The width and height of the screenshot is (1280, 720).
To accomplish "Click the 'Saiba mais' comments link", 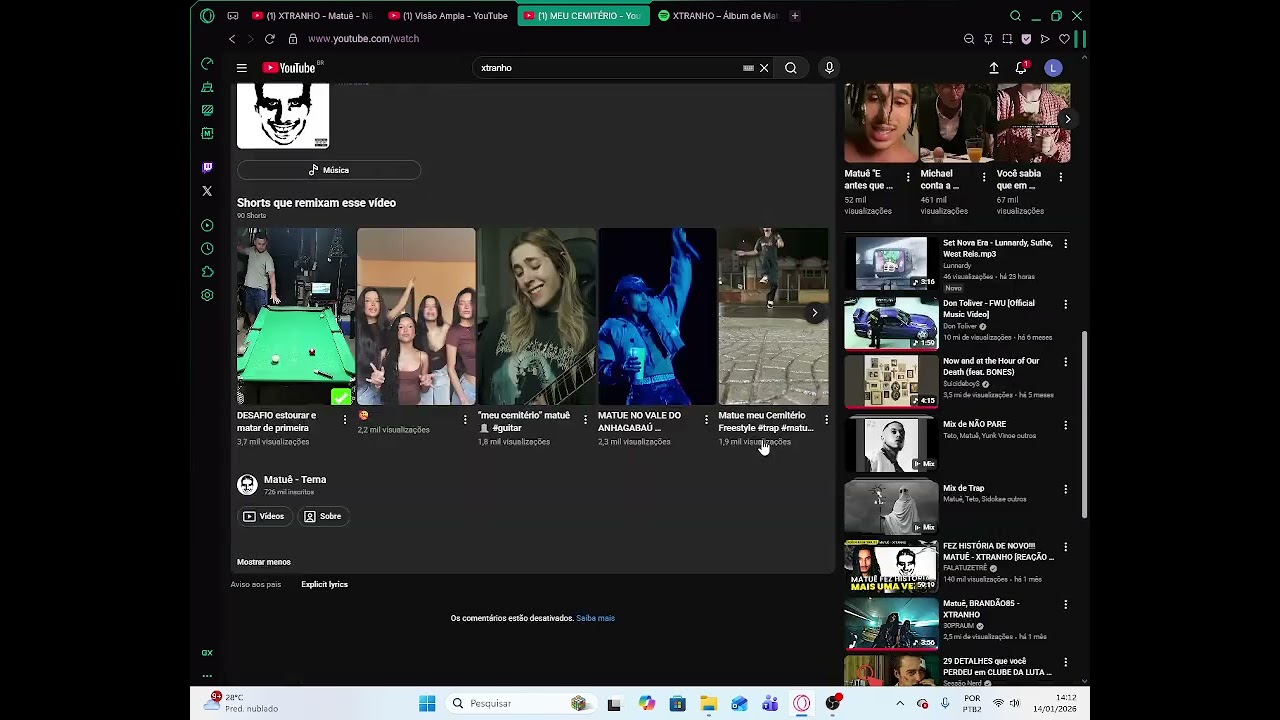I will pos(595,618).
